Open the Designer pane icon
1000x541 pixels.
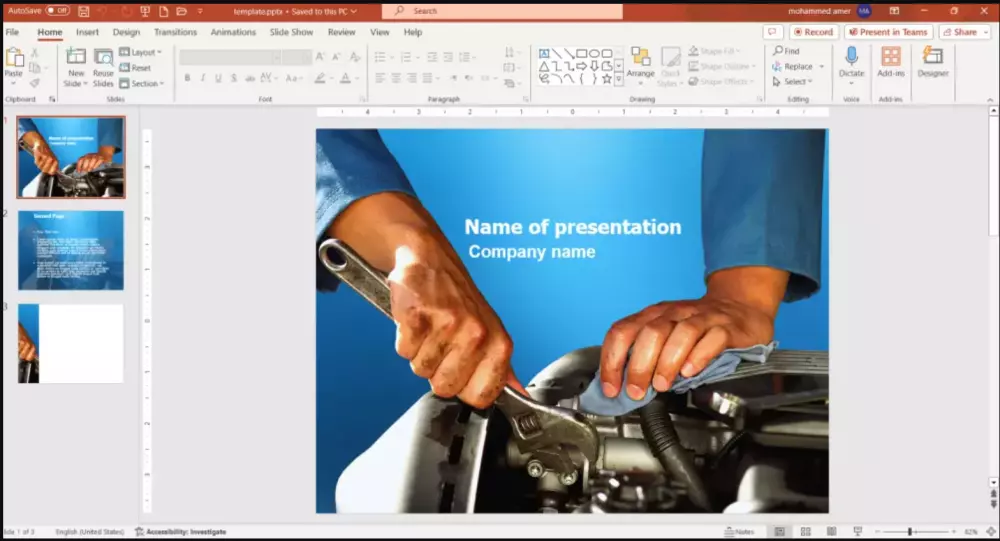tap(932, 57)
